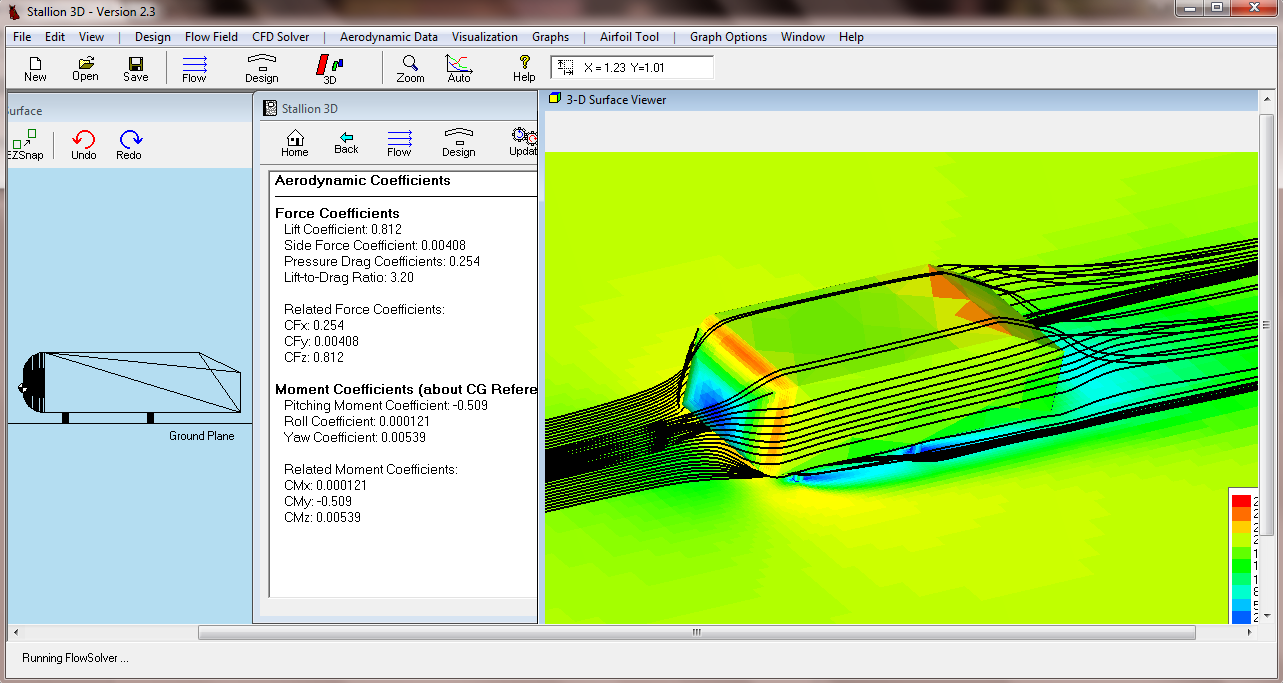Image resolution: width=1283 pixels, height=683 pixels.
Task: Click the Aerodynamic Coefficients heading
Action: [x=363, y=181]
